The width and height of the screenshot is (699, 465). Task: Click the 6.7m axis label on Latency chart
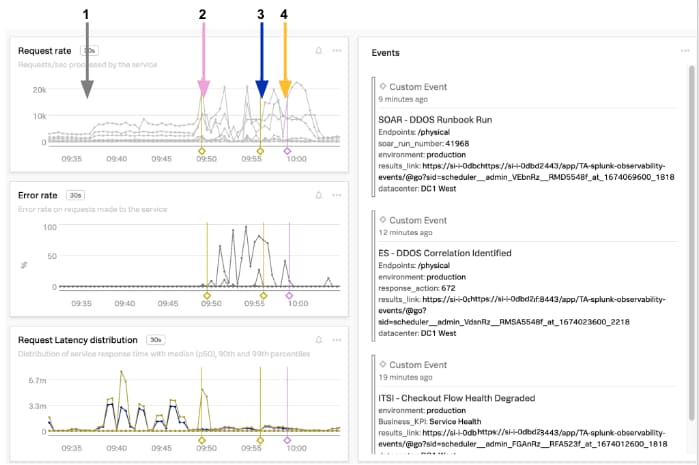(x=37, y=380)
